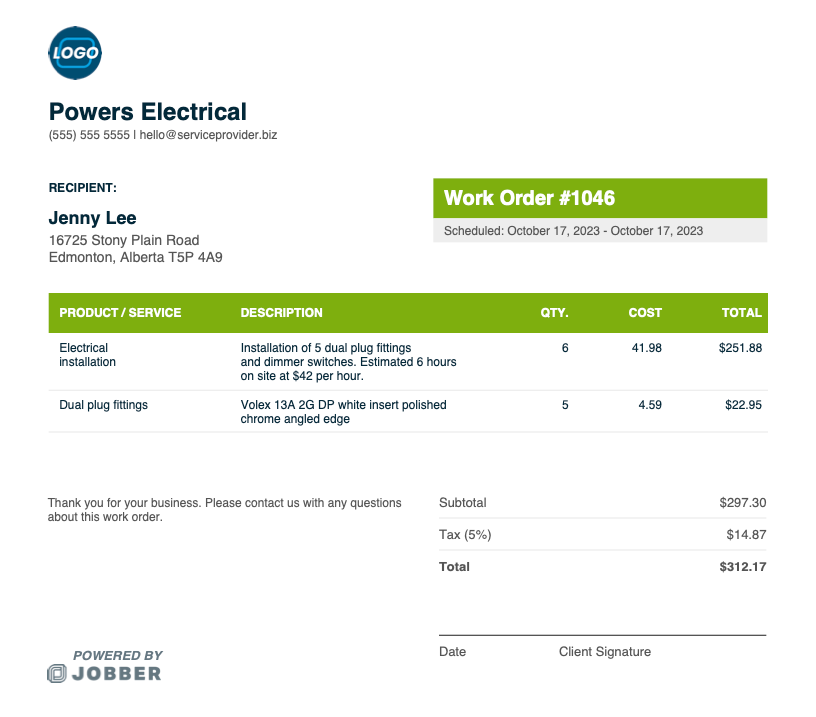Click the Jobber logo icon
The height and width of the screenshot is (717, 816).
click(x=57, y=673)
